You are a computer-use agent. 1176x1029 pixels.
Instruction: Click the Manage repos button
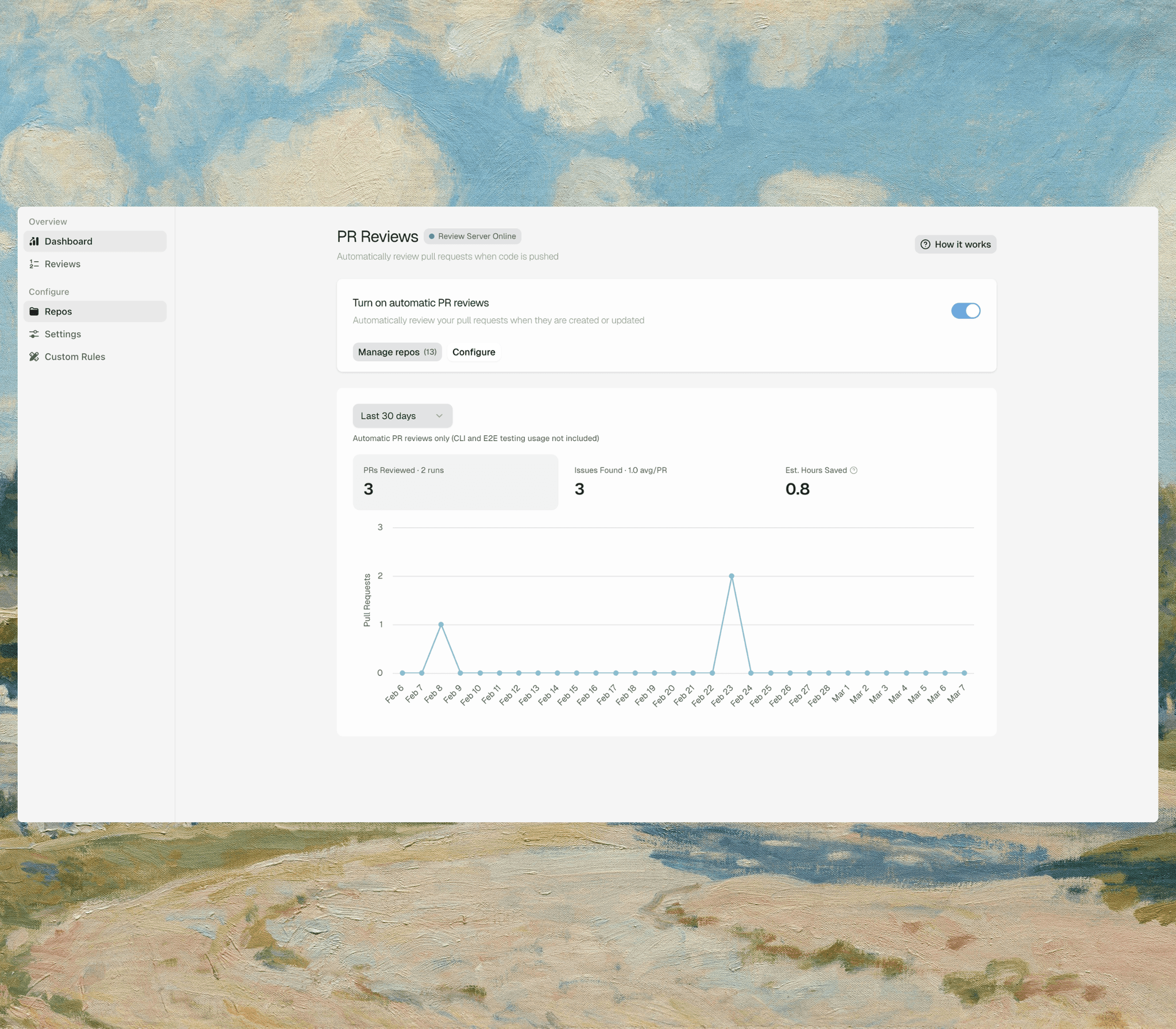click(x=397, y=352)
